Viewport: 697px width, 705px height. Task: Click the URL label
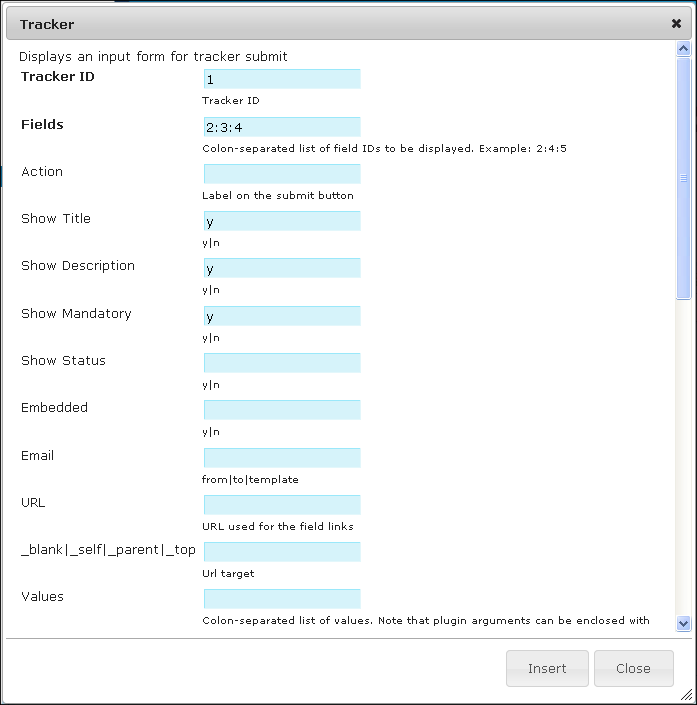pos(33,503)
